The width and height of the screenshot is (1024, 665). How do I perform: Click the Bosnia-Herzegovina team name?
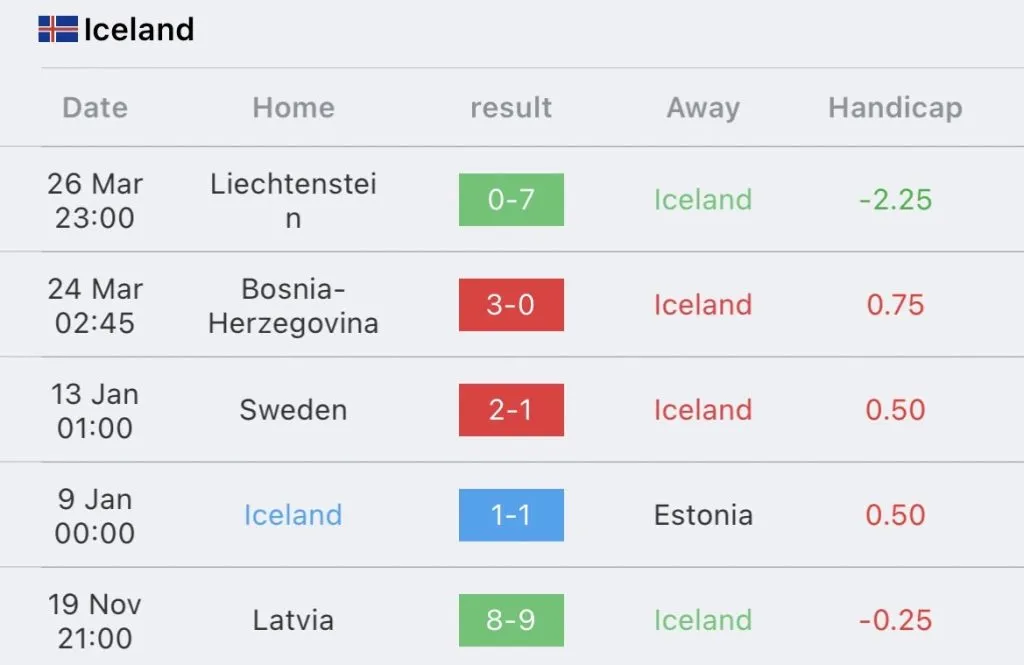(293, 305)
